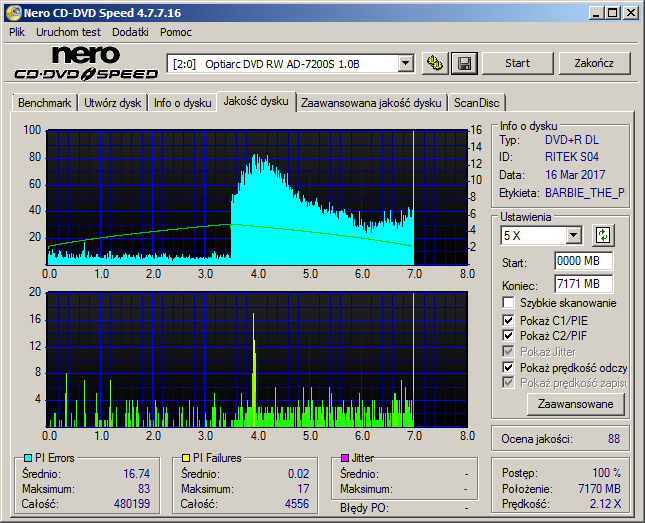Click the Ocena jakości label

tap(537, 439)
